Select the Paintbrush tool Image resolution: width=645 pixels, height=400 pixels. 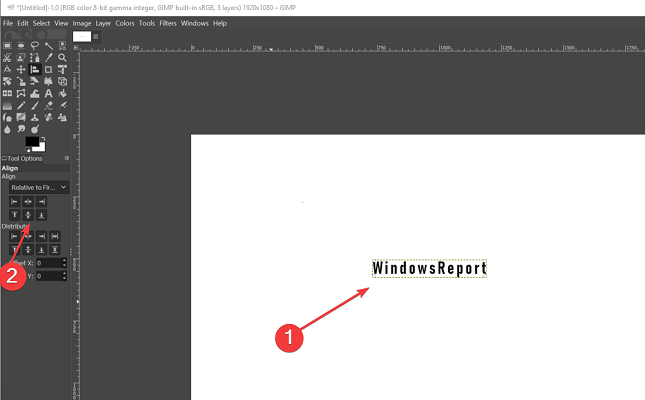(35, 106)
